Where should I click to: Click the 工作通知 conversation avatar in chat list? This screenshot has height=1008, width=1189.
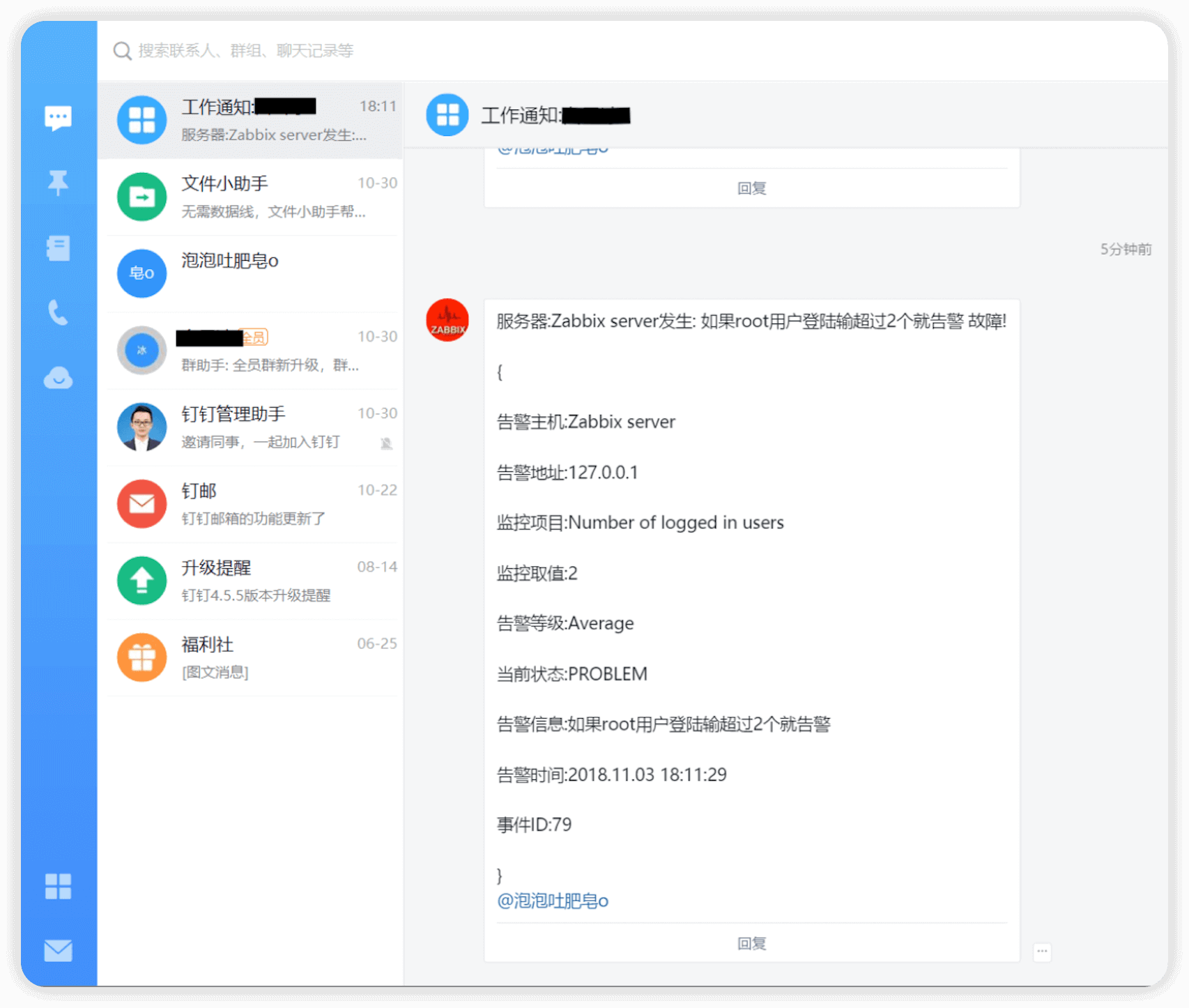pos(141,120)
